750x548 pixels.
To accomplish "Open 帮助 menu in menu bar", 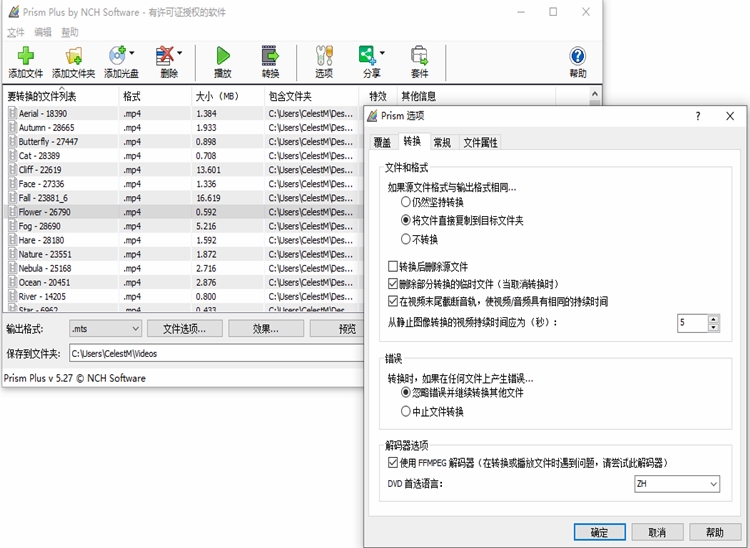I will [70, 32].
